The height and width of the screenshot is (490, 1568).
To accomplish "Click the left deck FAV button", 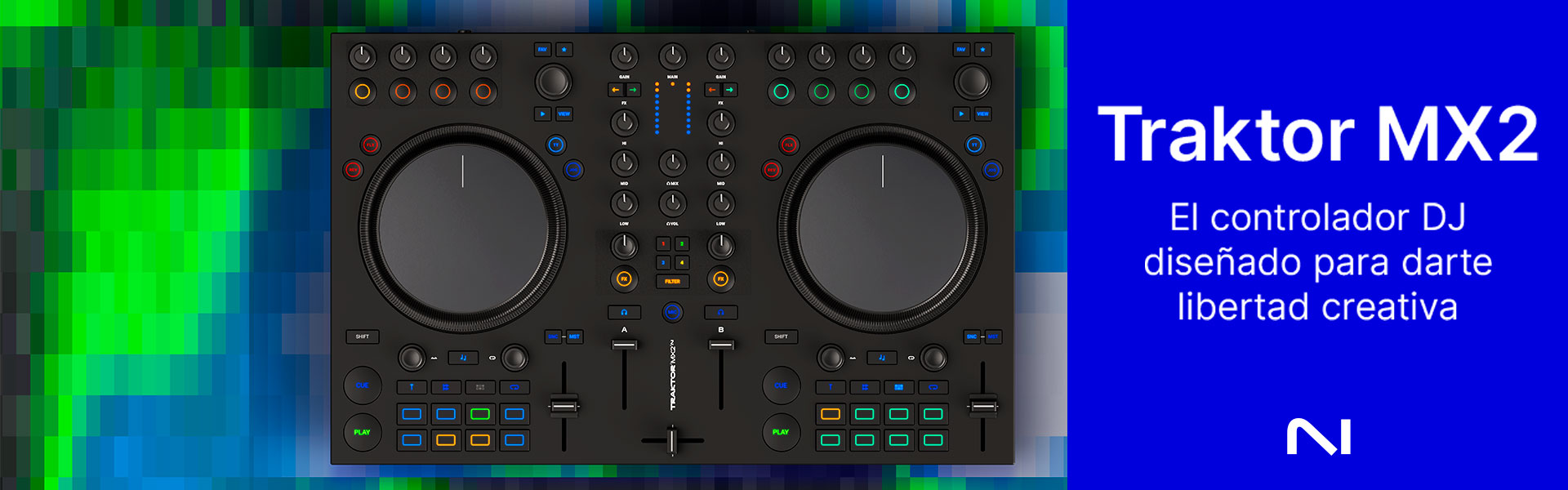I will 542,50.
